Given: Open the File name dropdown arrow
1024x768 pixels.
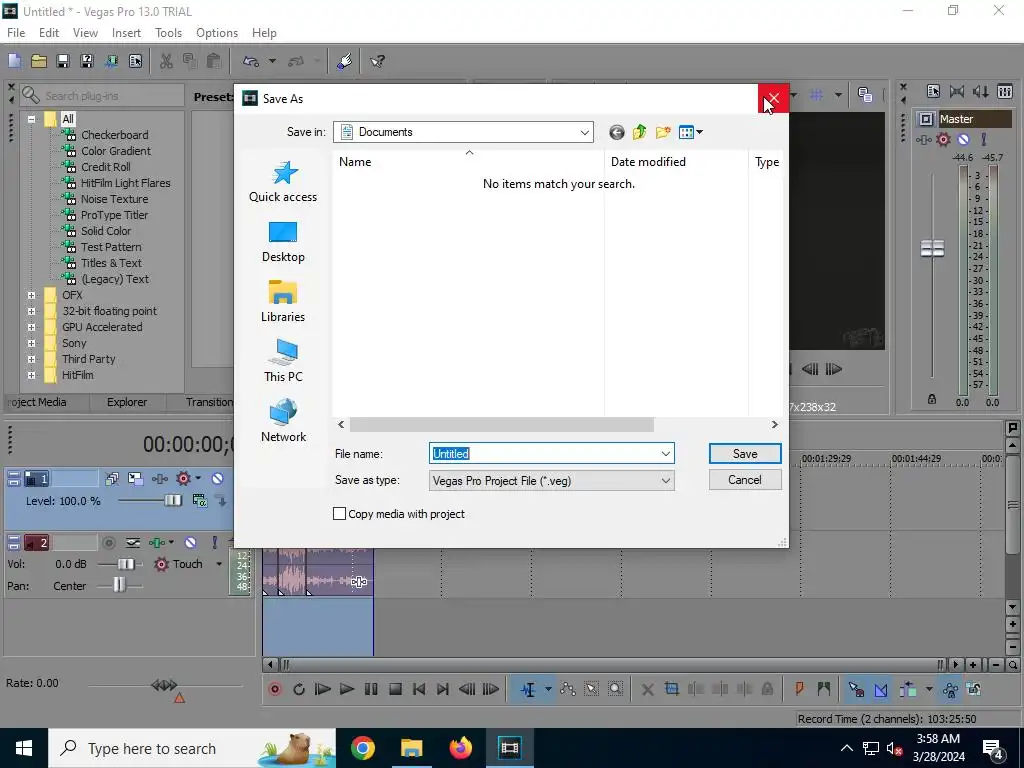Looking at the screenshot, I should point(665,454).
